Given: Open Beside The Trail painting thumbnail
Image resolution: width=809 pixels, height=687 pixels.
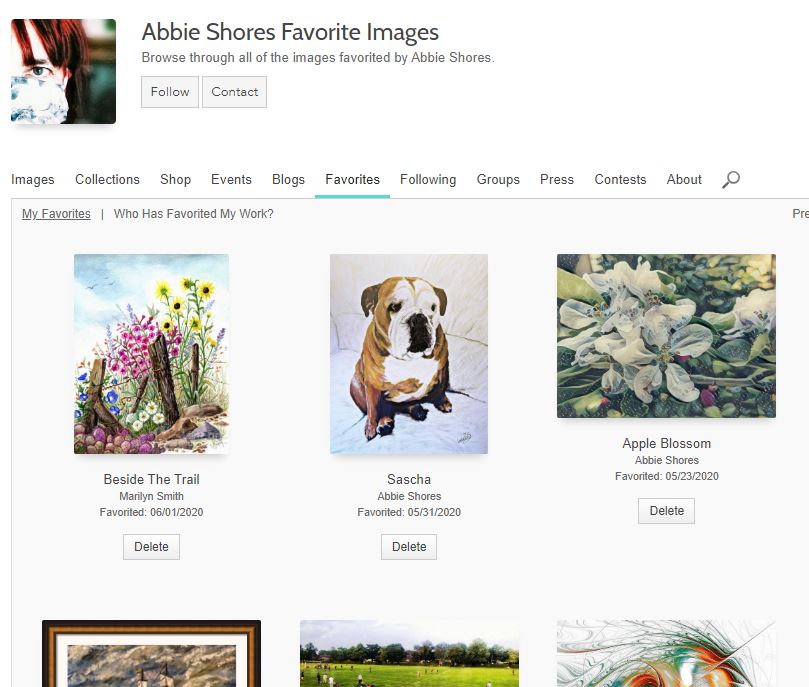Looking at the screenshot, I should [x=151, y=354].
